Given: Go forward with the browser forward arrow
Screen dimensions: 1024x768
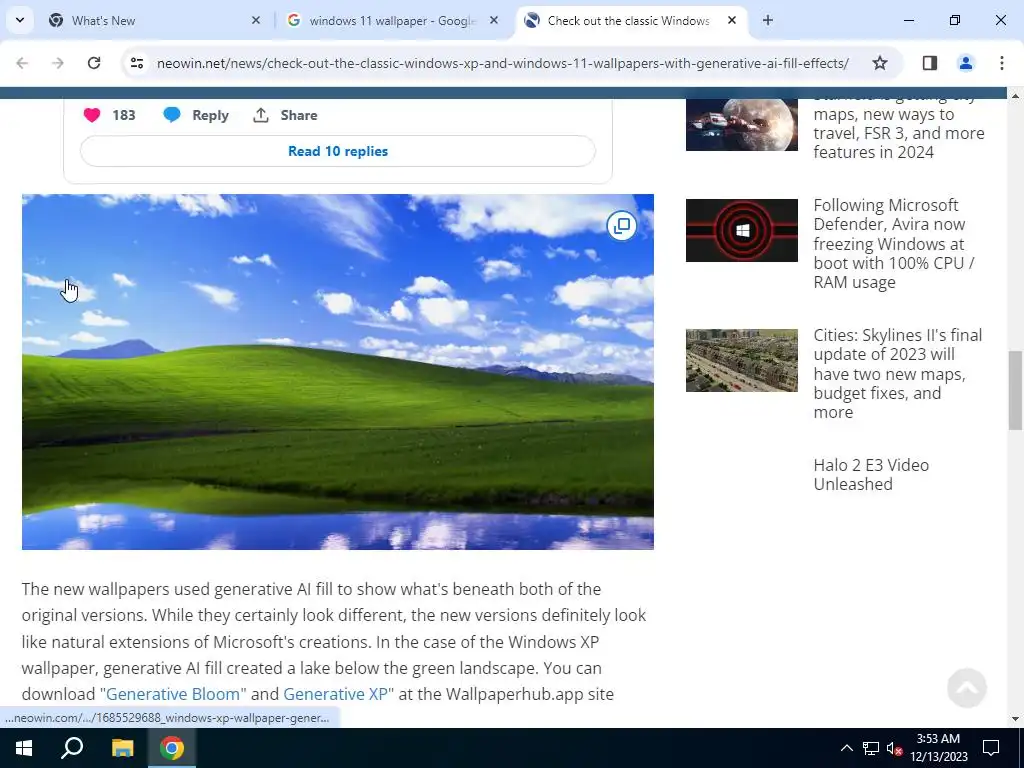Looking at the screenshot, I should [58, 63].
